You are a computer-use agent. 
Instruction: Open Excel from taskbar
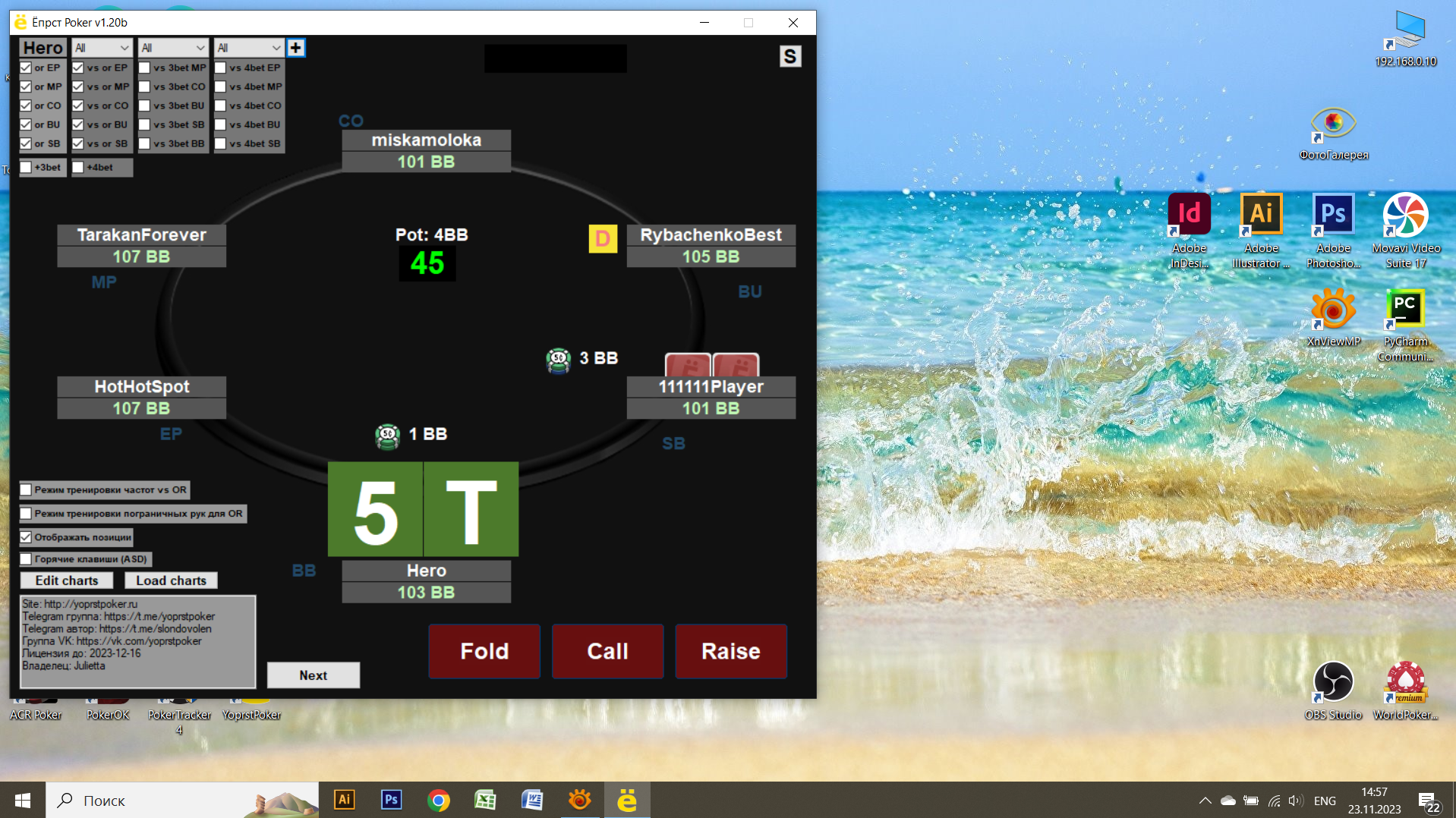(485, 800)
